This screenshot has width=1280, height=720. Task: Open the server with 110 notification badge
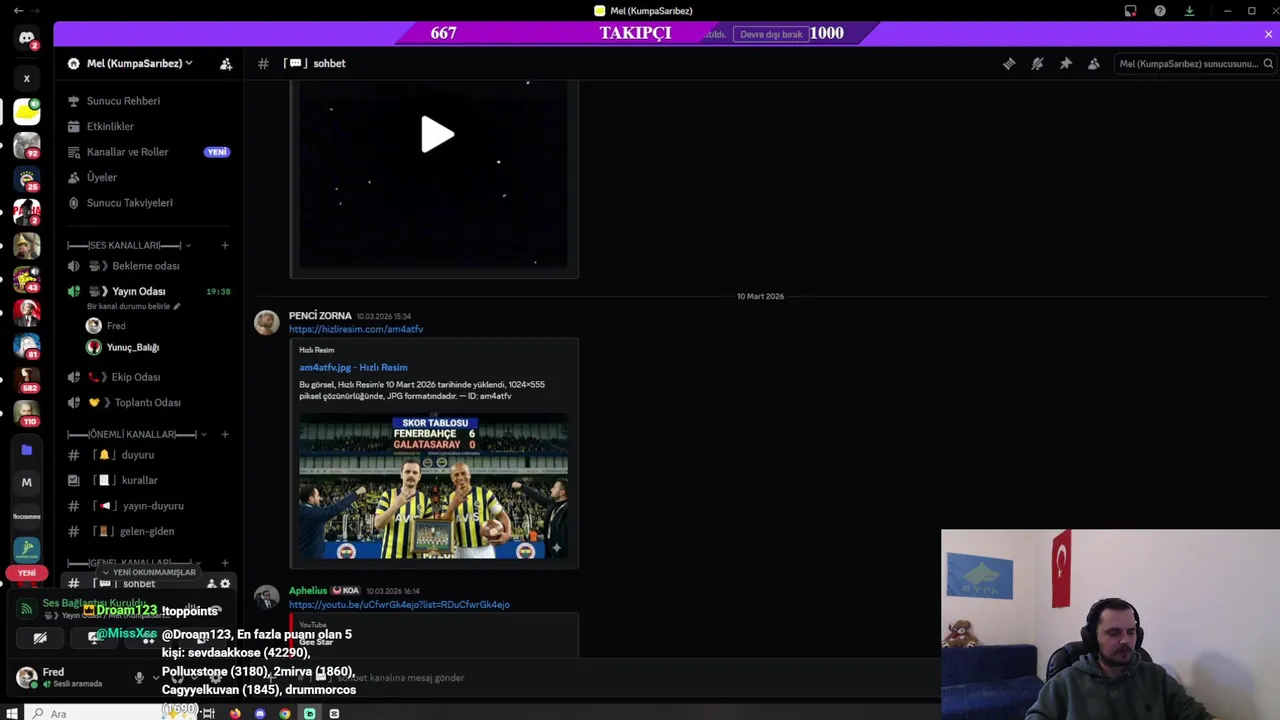click(x=27, y=413)
